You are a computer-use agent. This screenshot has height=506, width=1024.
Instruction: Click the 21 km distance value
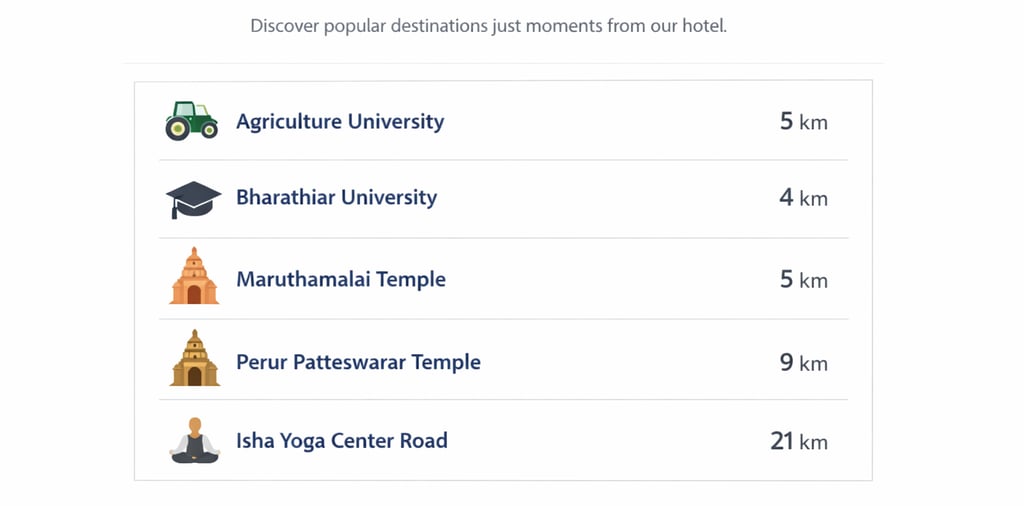point(799,441)
